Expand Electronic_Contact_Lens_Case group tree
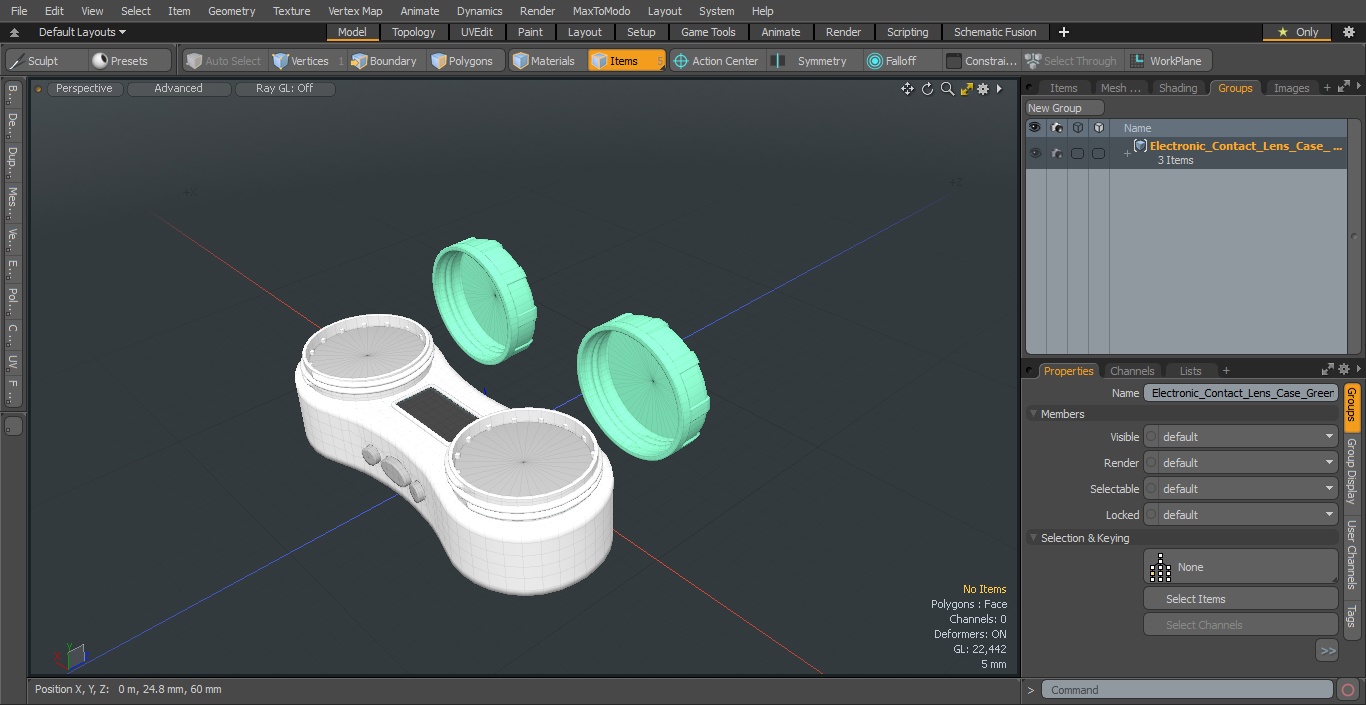This screenshot has width=1366, height=705. (x=1127, y=153)
